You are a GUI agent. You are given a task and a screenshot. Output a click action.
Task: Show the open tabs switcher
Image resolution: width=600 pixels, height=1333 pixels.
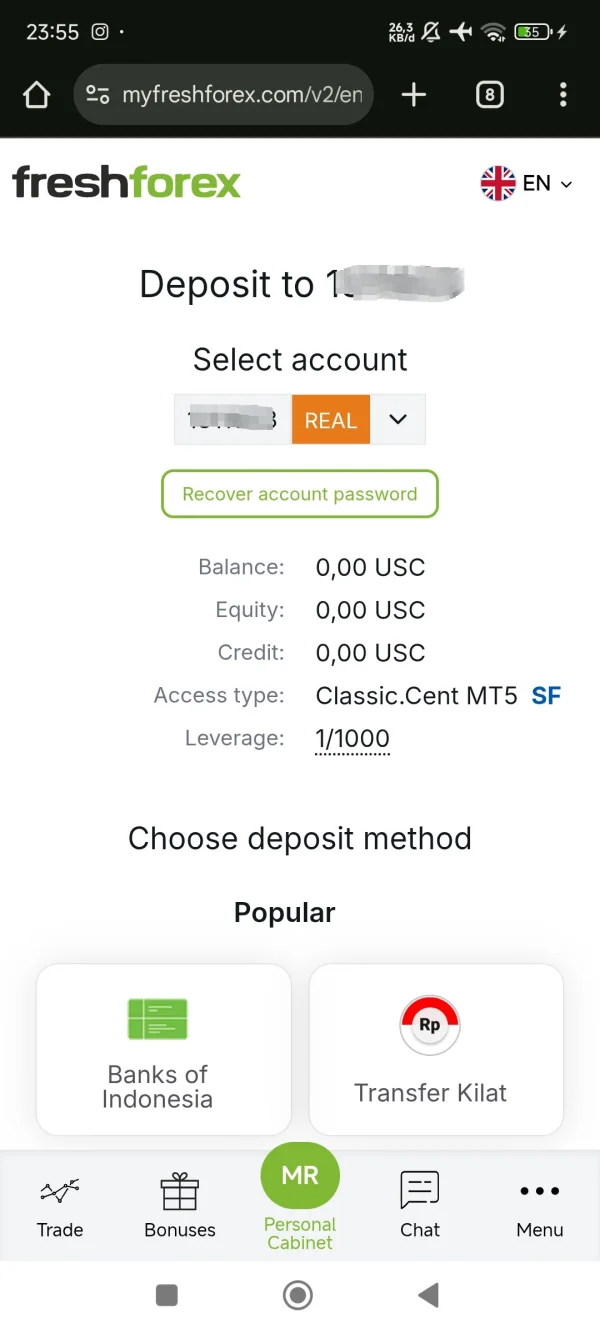489,95
